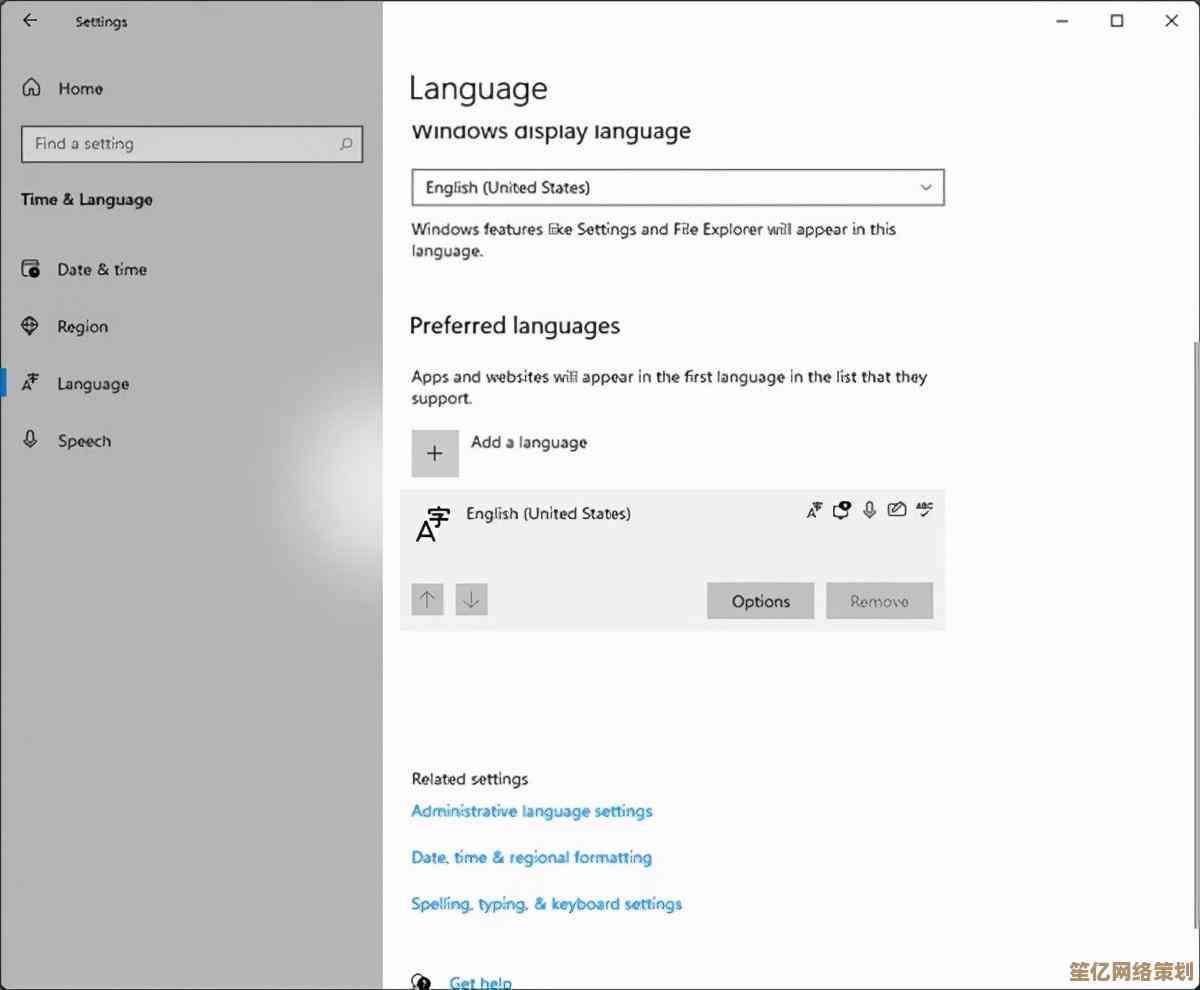This screenshot has height=990, width=1200.
Task: Click the spell-check ABC feature icon
Action: (x=924, y=510)
